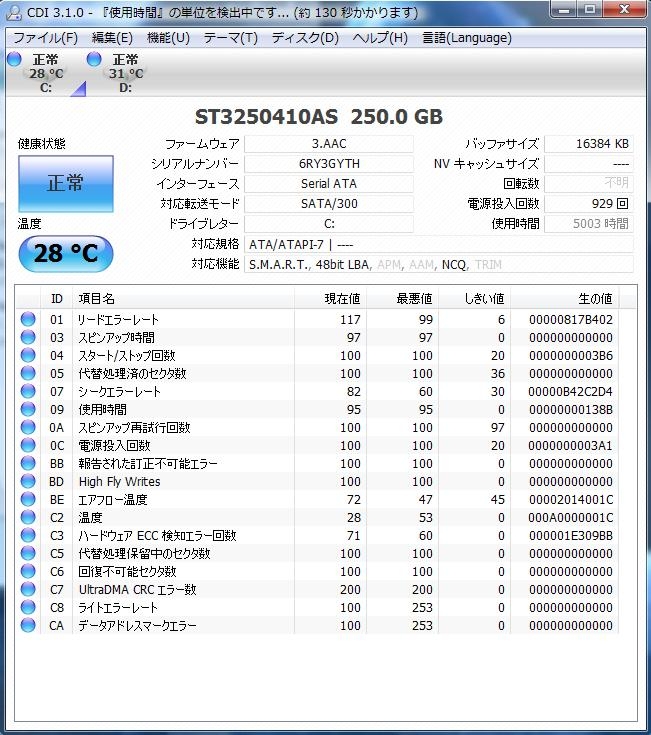Click status orb for 03 スピンアップ時間
The width and height of the screenshot is (651, 735).
click(28, 337)
